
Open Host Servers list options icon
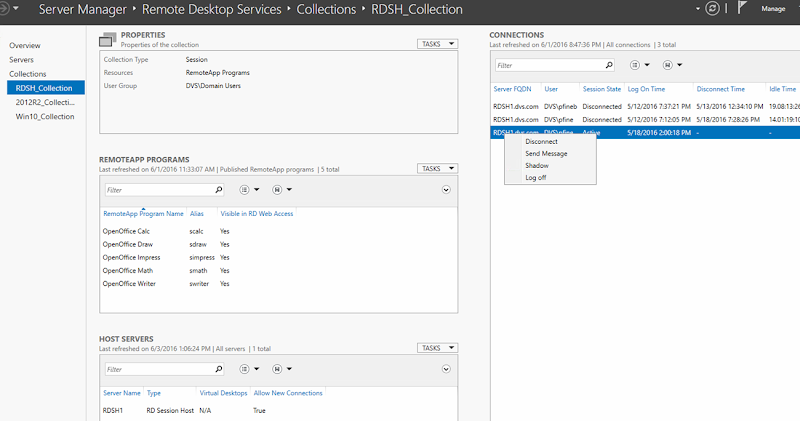click(245, 369)
